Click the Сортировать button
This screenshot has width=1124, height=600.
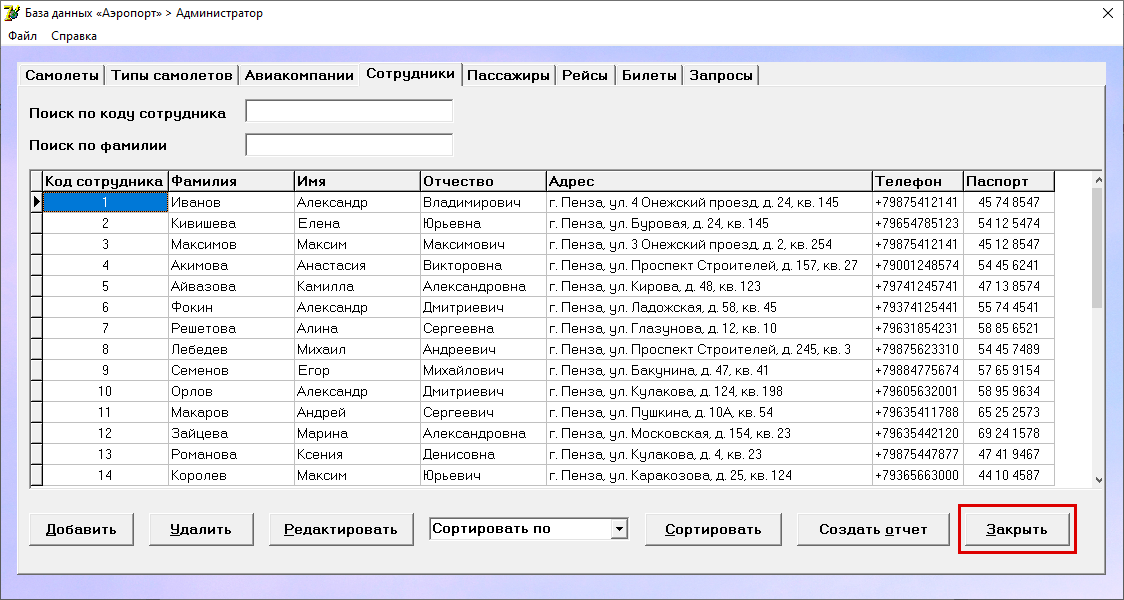coord(713,530)
